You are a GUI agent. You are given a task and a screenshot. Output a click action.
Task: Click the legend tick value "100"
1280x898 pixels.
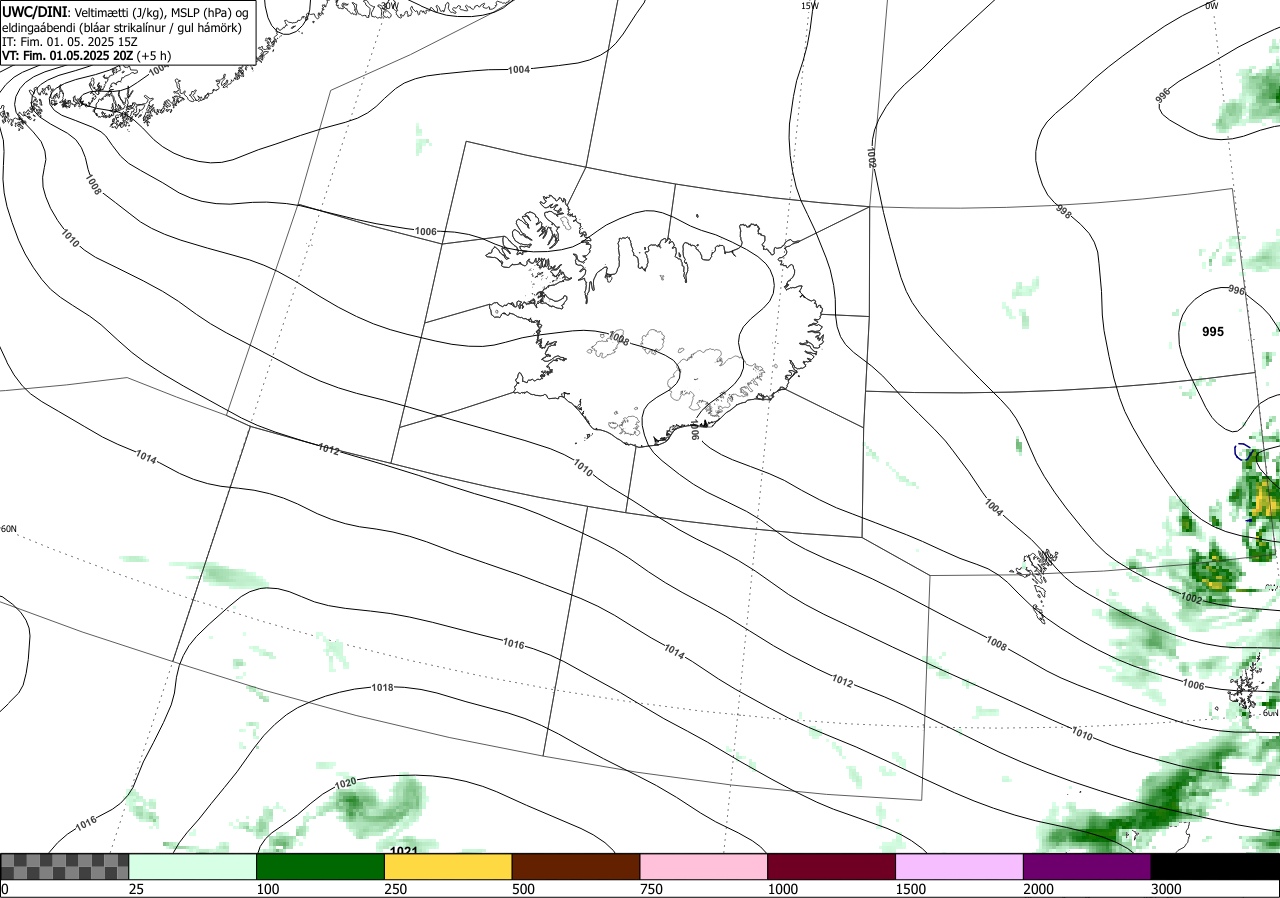pos(269,889)
